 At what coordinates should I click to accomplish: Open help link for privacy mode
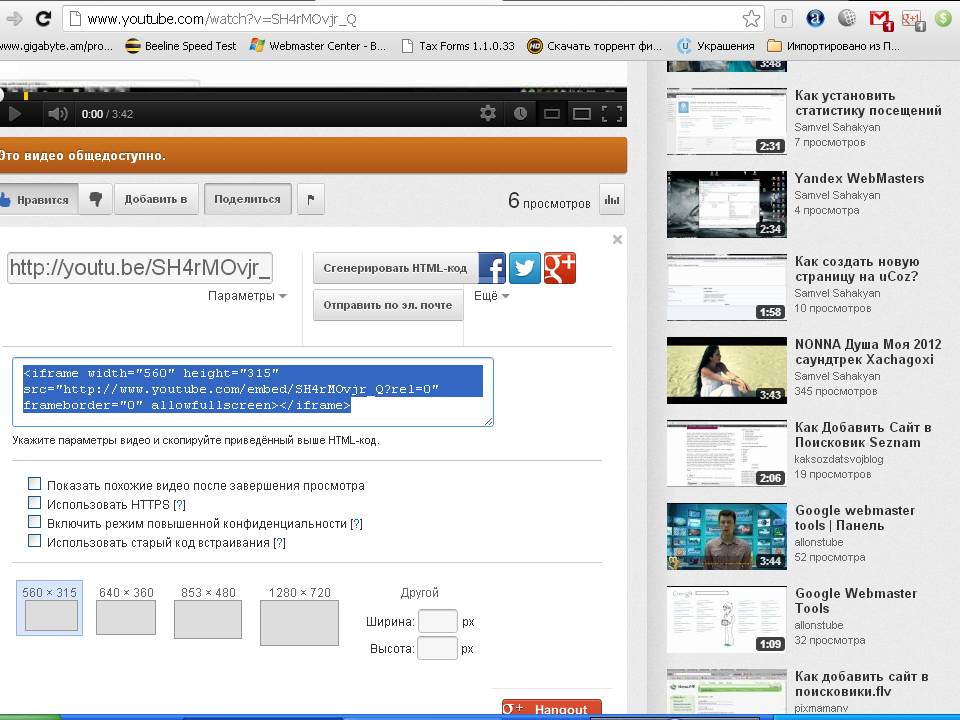click(356, 523)
